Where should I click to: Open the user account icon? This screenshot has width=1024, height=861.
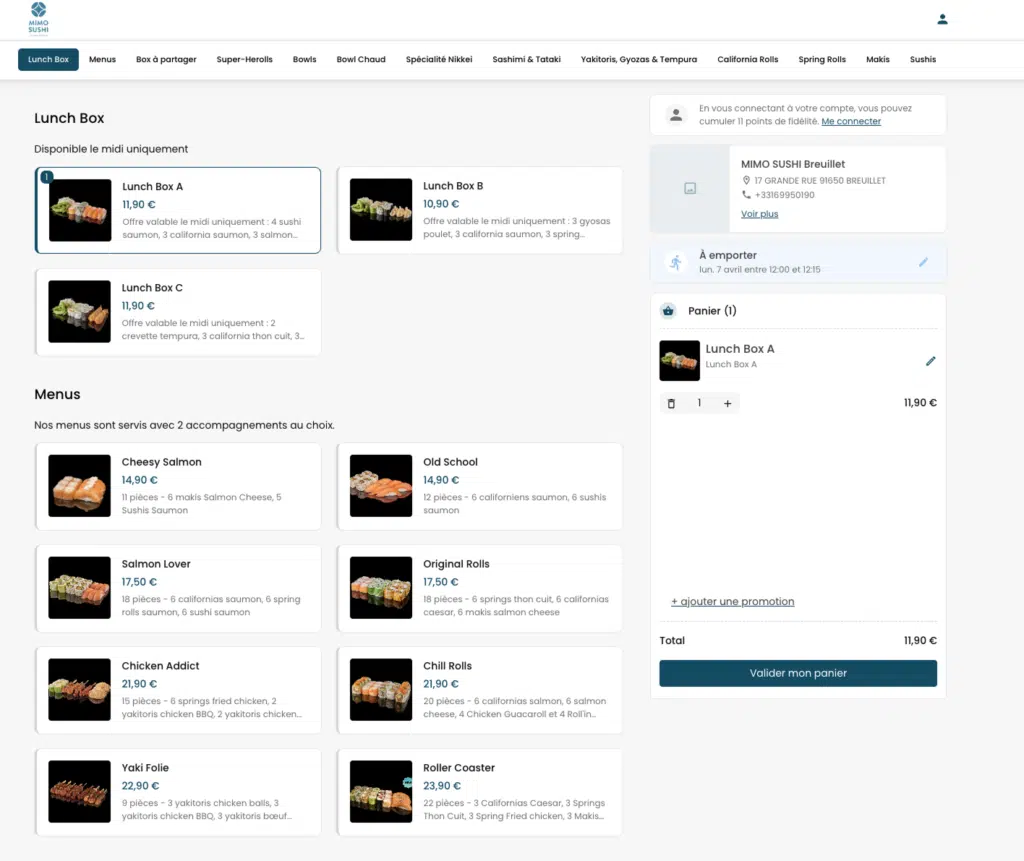(942, 19)
